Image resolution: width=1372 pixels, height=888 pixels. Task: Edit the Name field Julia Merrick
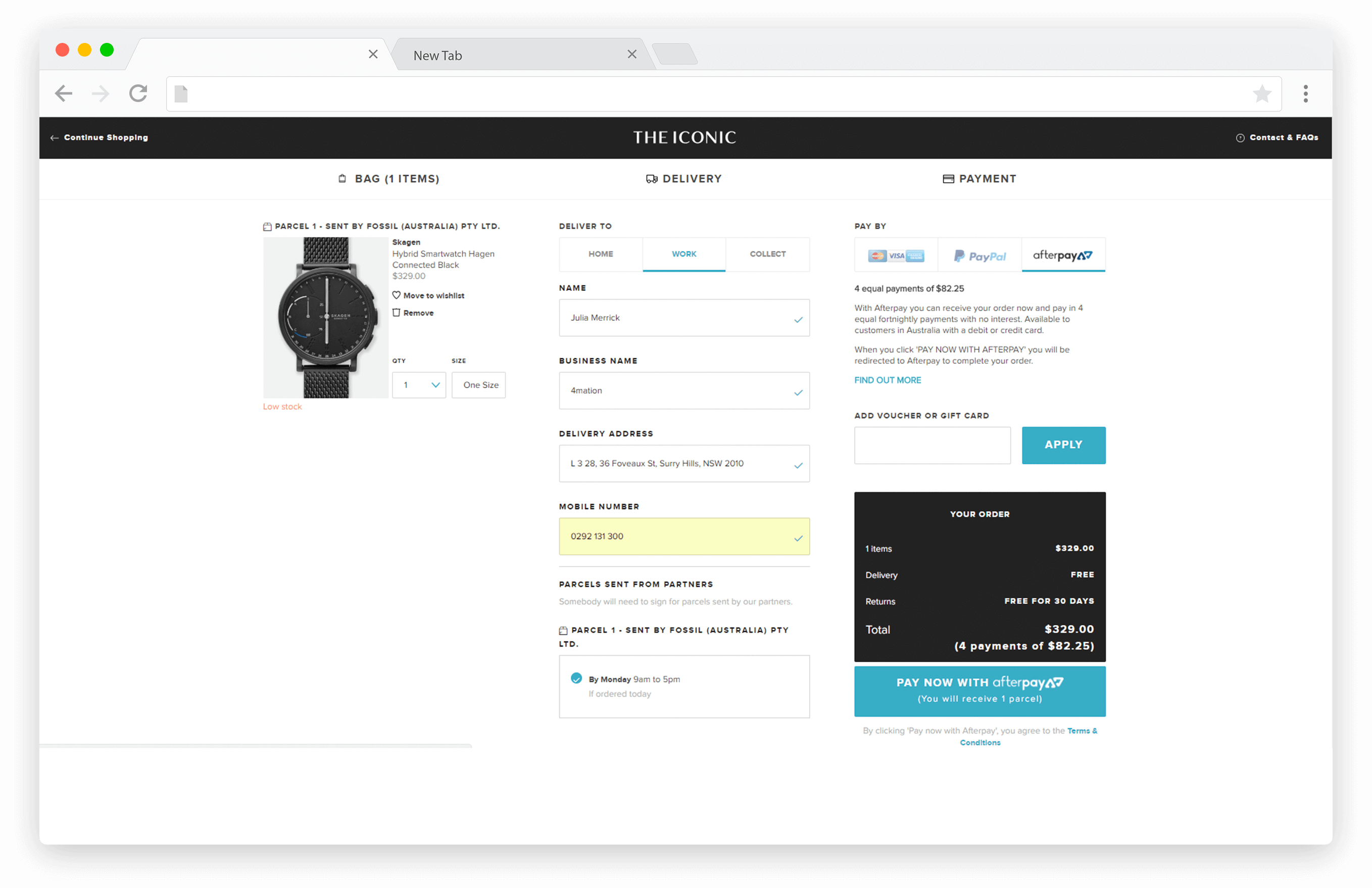point(684,318)
